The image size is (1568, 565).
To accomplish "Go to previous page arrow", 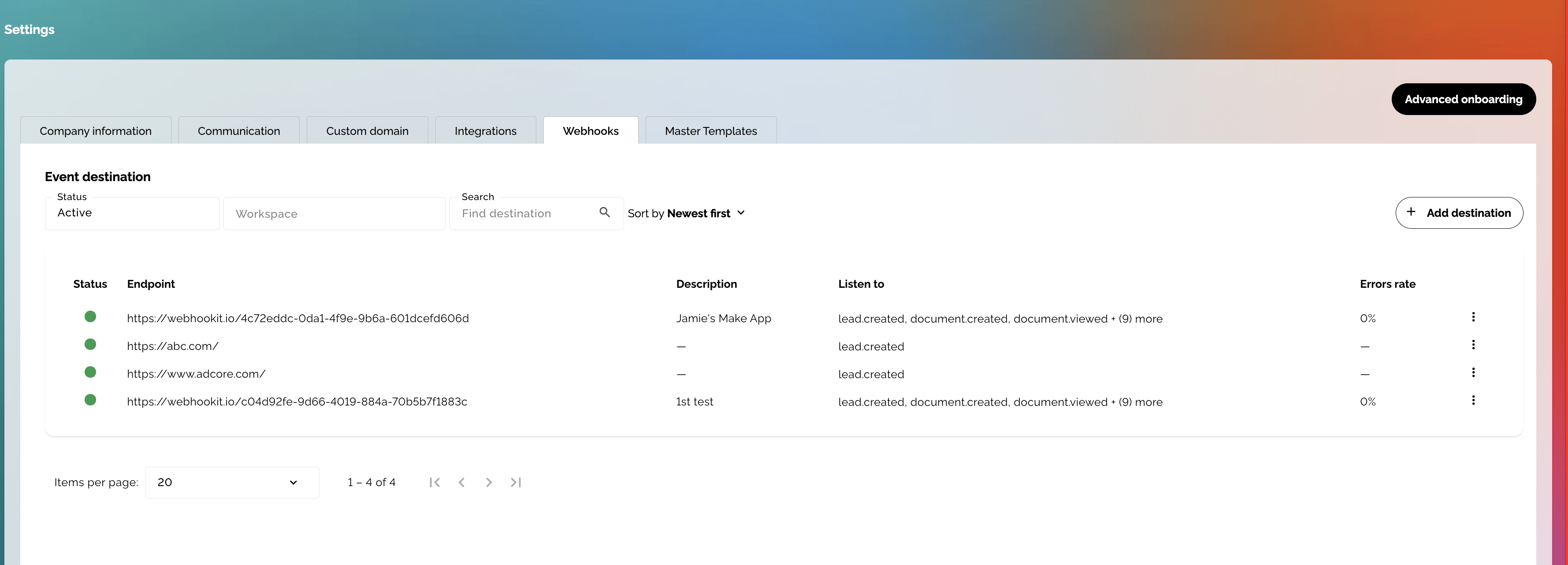I will (461, 482).
